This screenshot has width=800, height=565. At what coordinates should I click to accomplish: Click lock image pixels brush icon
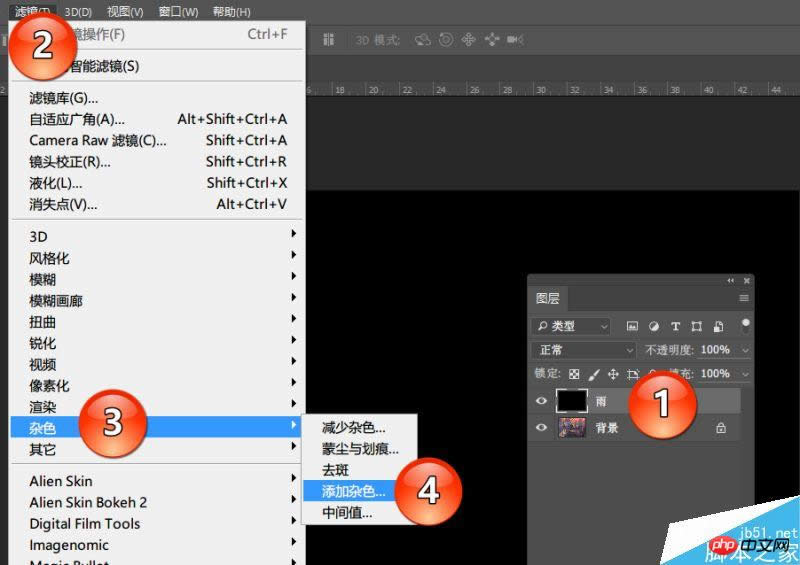pyautogui.click(x=593, y=374)
